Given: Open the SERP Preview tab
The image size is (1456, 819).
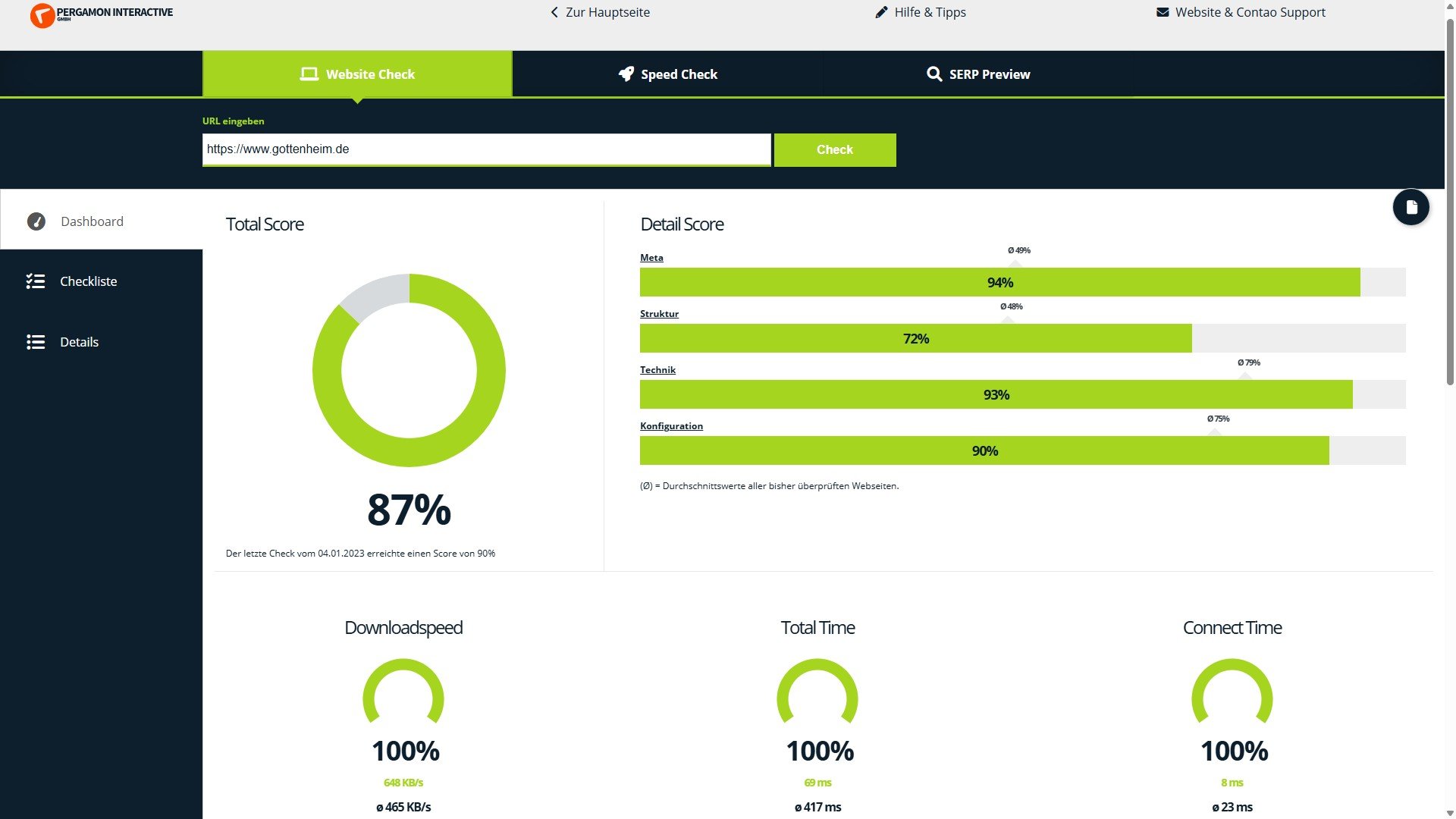Looking at the screenshot, I should pos(977,74).
